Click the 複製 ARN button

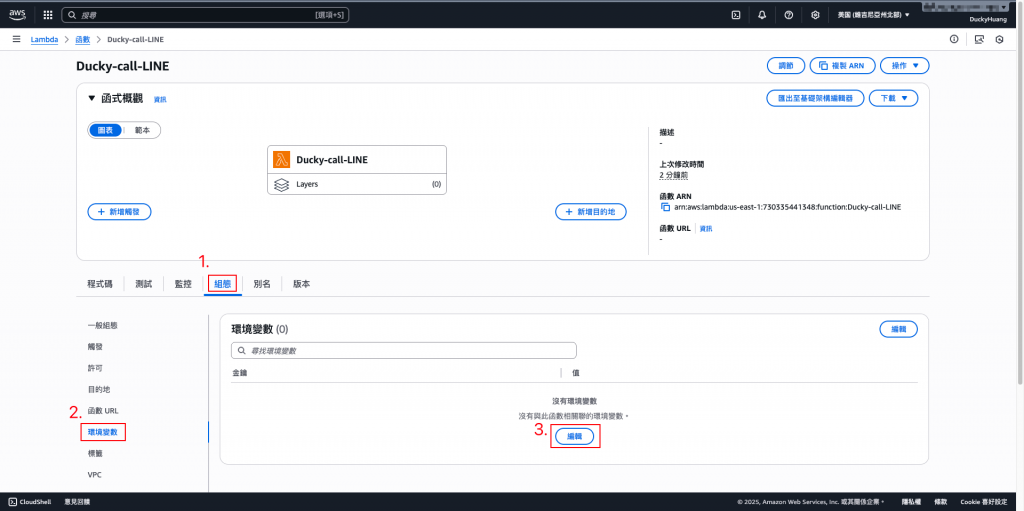(841, 65)
